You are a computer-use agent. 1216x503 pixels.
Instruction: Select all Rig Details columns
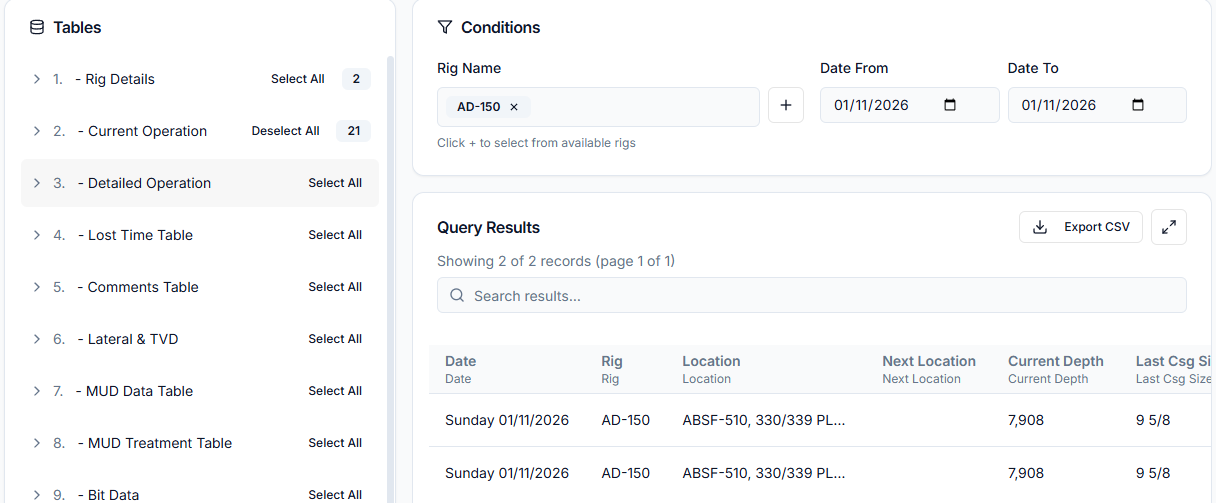297,79
